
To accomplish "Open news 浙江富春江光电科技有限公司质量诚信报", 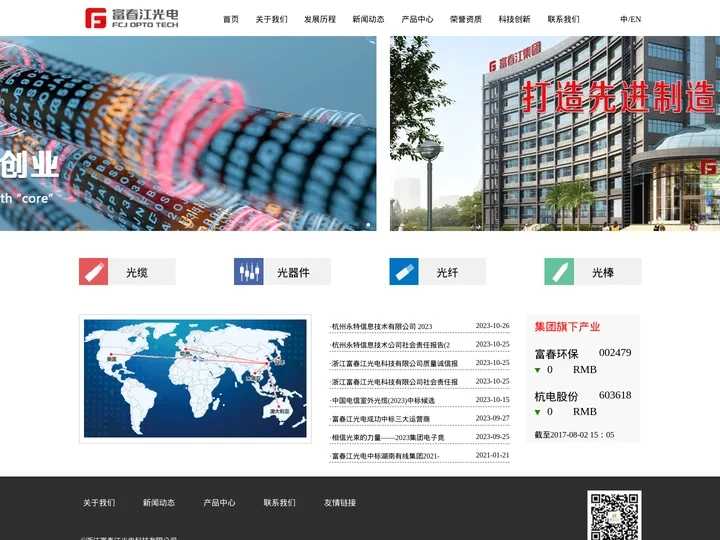I will click(x=394, y=363).
